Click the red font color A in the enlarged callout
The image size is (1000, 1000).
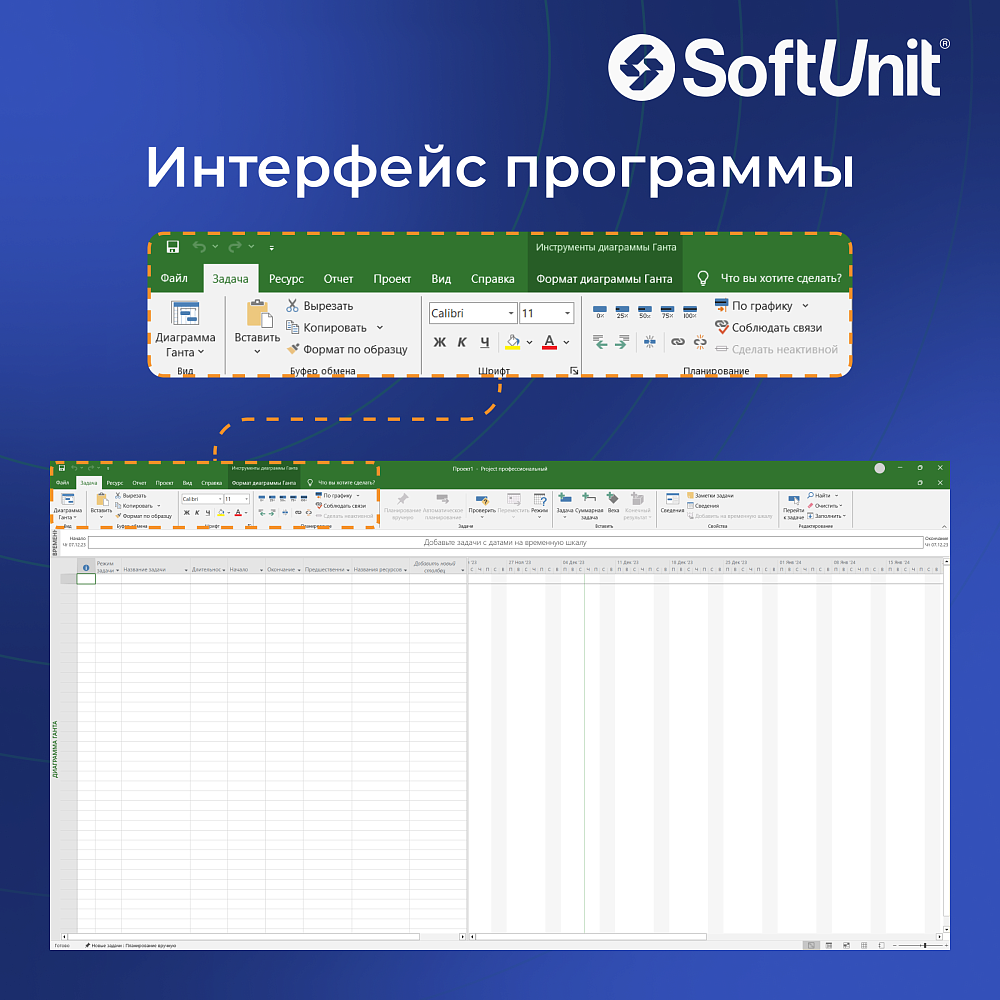(x=549, y=342)
